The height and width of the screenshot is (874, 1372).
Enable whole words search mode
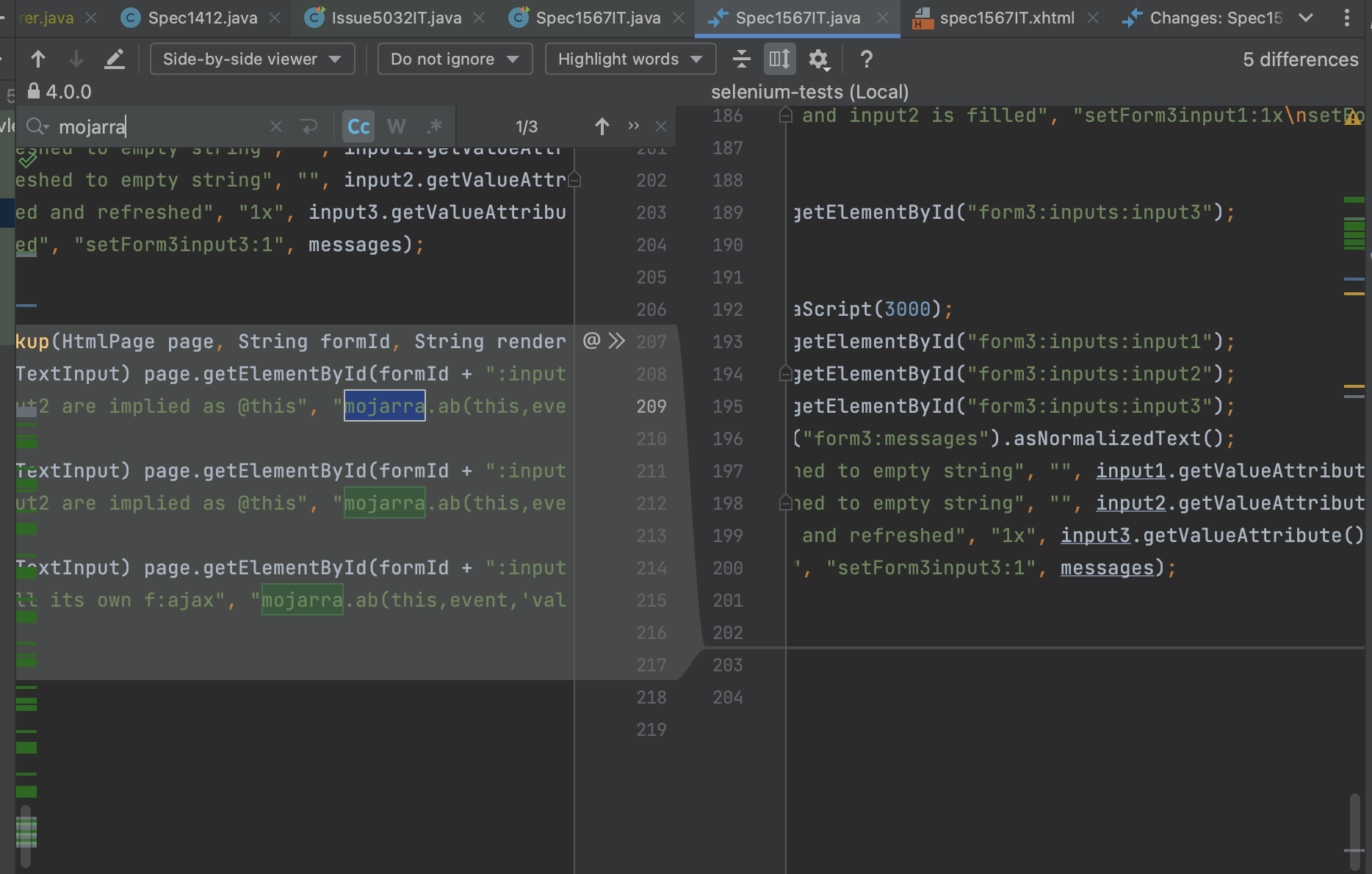coord(397,126)
